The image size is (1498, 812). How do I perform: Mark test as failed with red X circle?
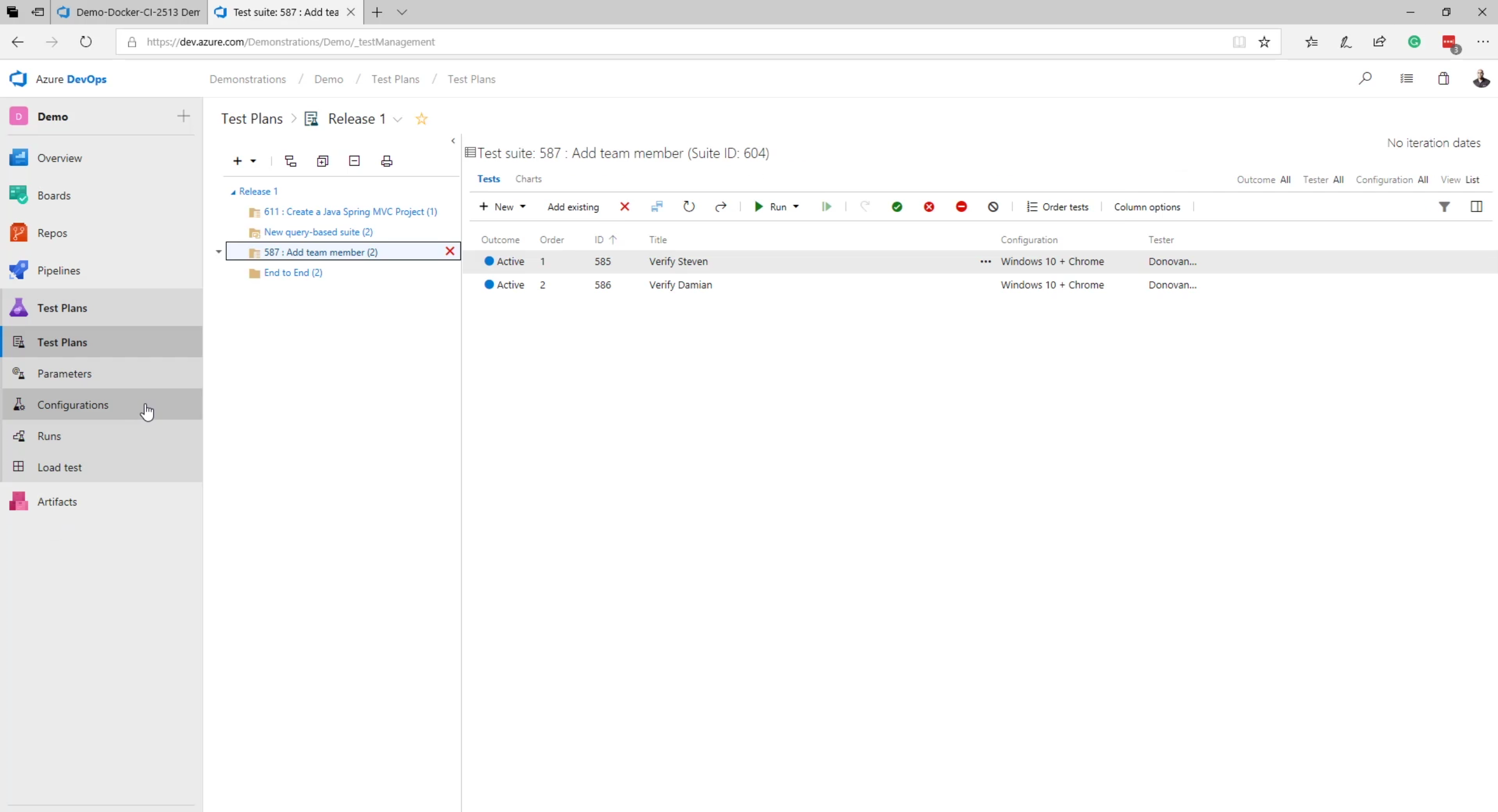tap(930, 207)
